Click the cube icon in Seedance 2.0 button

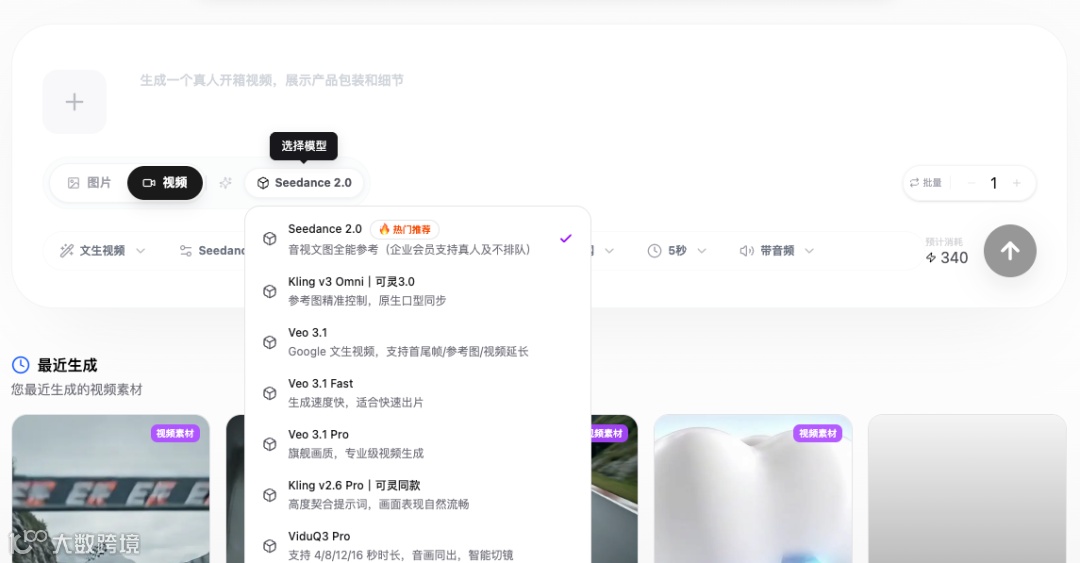263,183
